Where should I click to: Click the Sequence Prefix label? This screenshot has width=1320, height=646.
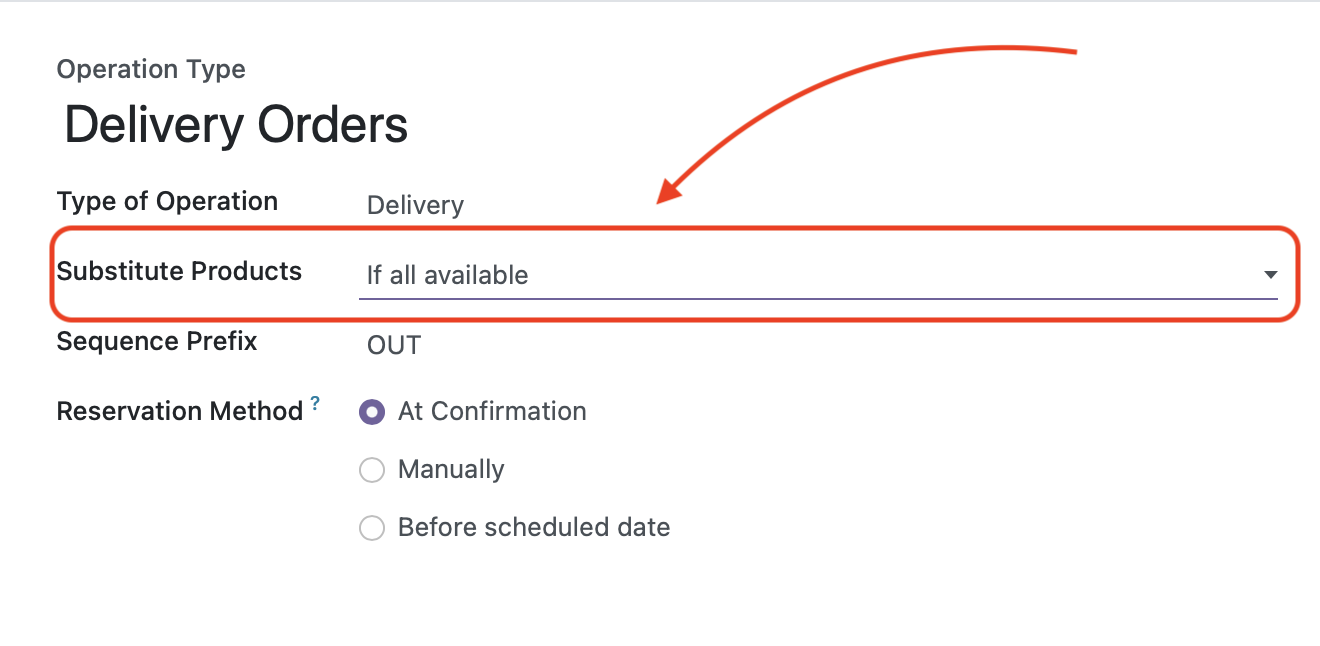(x=157, y=341)
